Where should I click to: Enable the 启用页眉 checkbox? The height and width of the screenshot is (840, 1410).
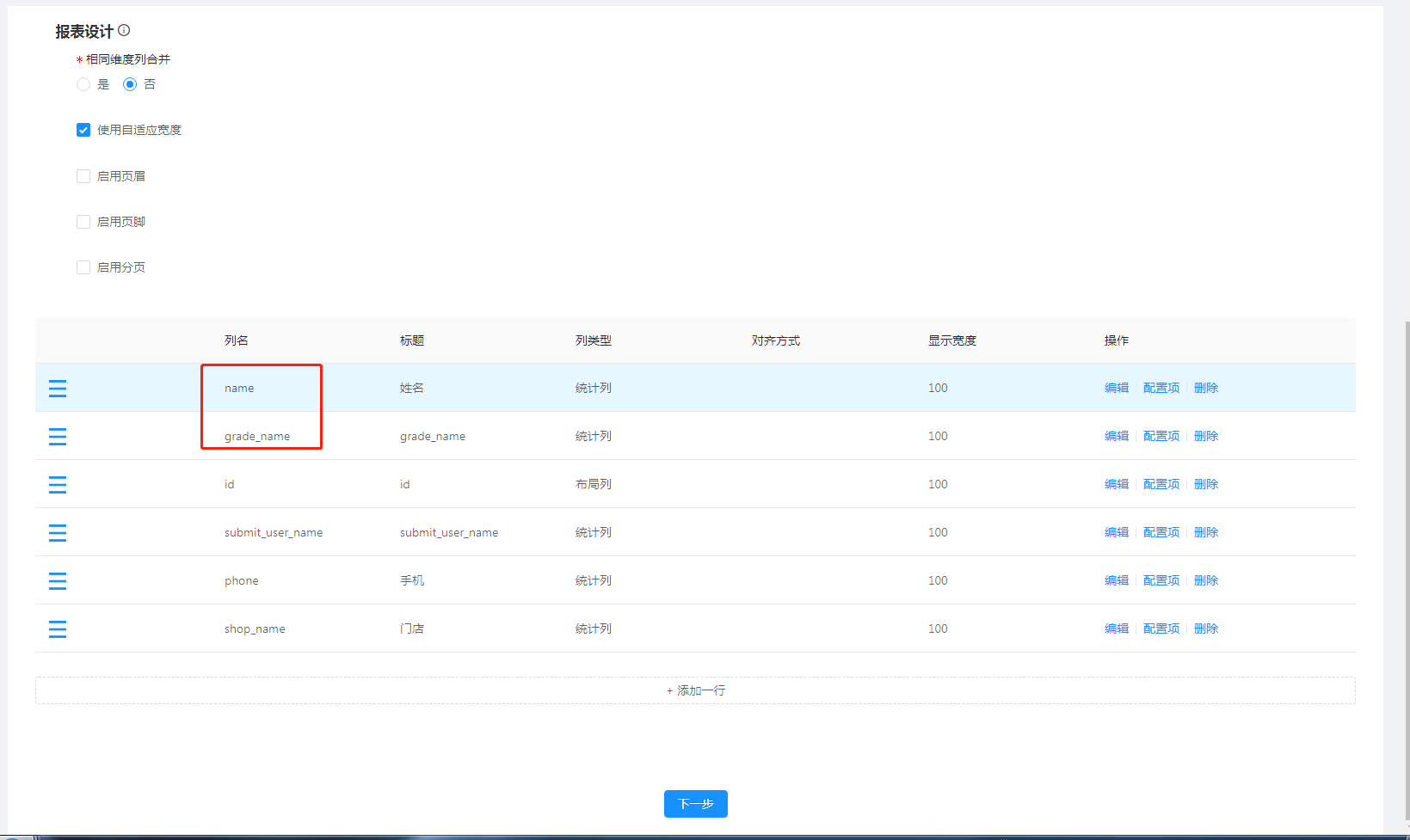(x=83, y=176)
